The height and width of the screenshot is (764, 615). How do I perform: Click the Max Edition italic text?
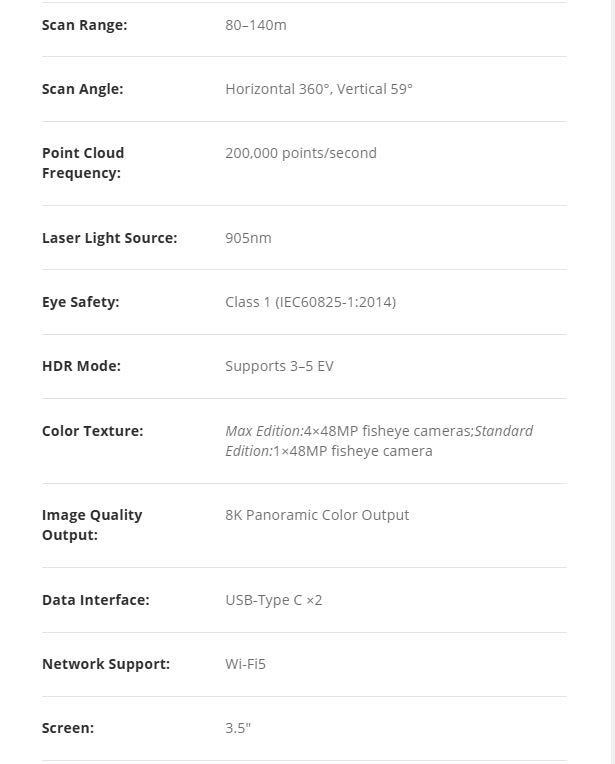click(x=264, y=431)
